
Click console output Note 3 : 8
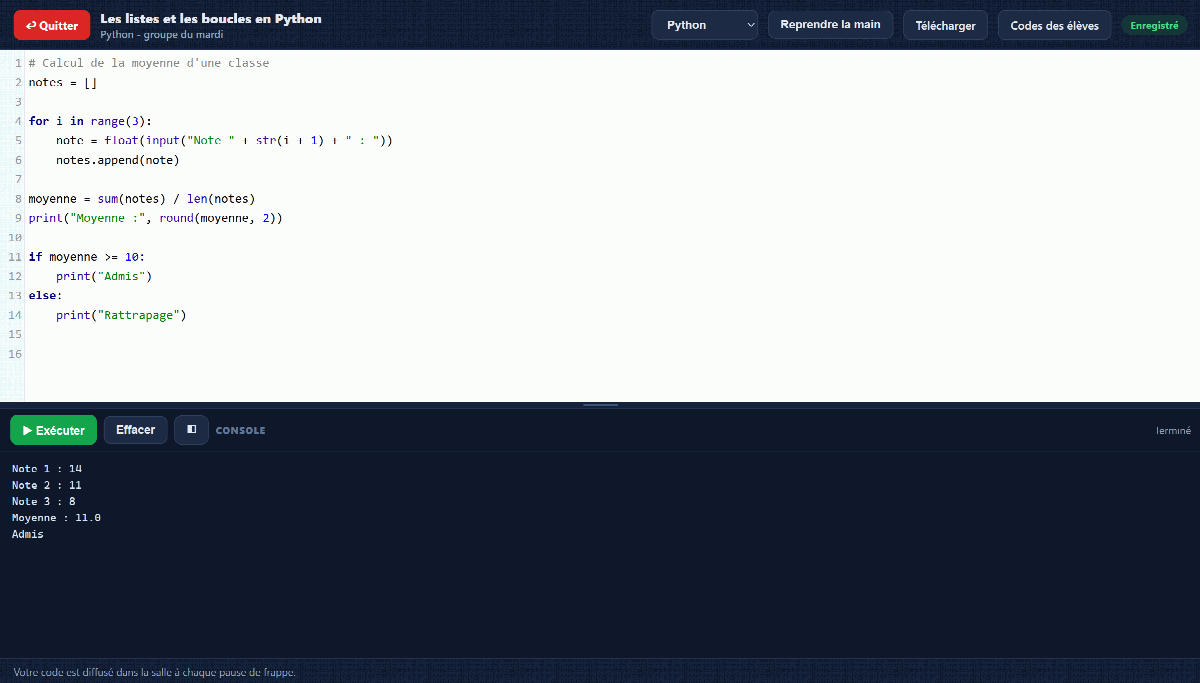44,501
